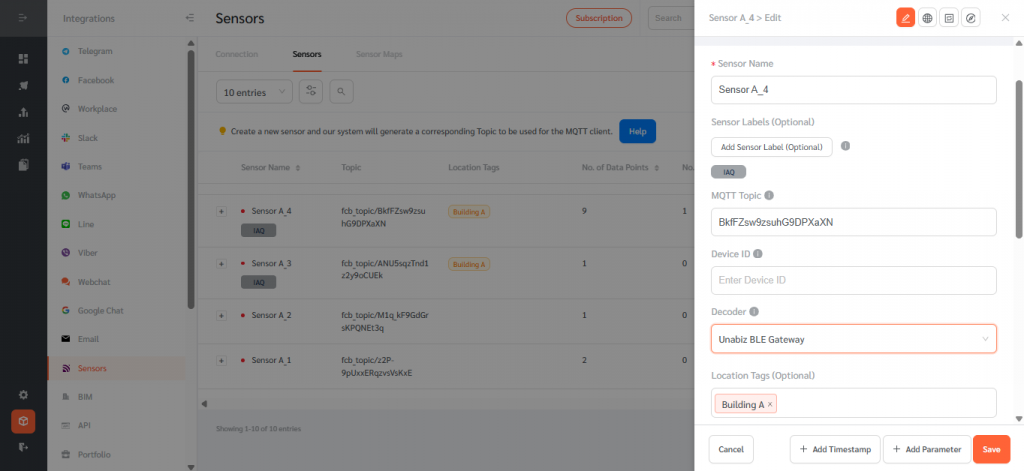Expand the Sensor A_2 row
This screenshot has height=471, width=1024.
221,316
